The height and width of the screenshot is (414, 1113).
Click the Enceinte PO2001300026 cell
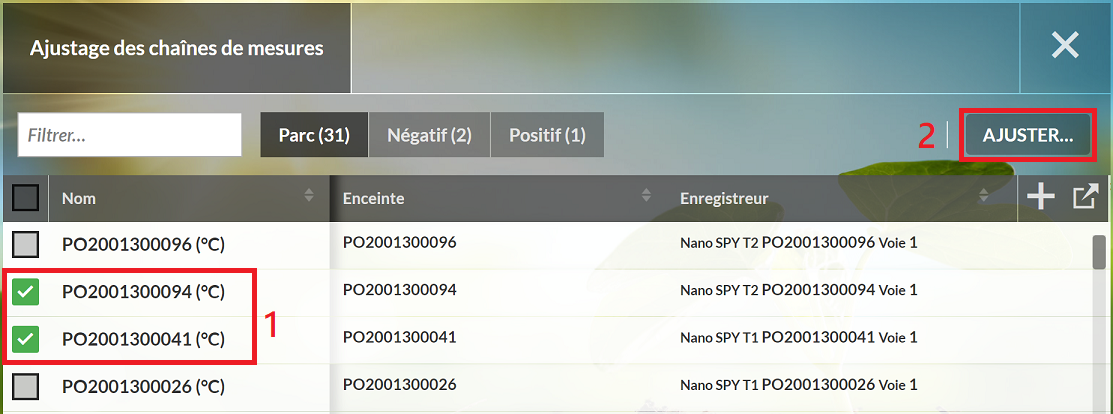point(399,385)
